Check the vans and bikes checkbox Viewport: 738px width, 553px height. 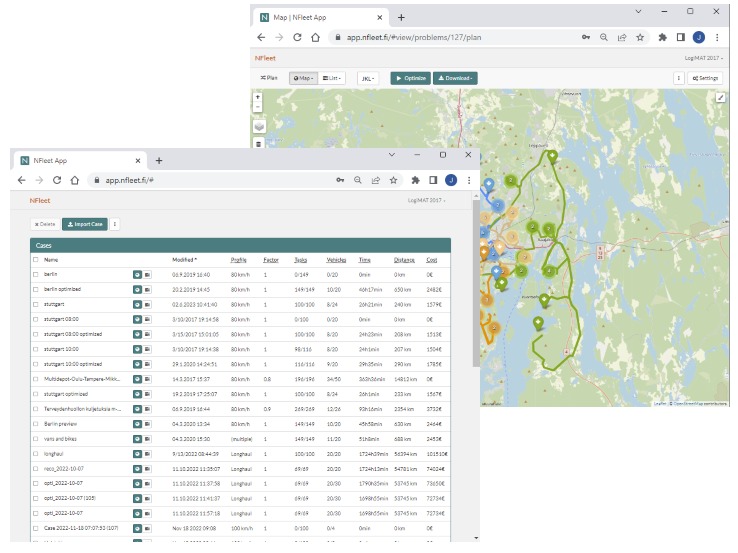[x=35, y=439]
